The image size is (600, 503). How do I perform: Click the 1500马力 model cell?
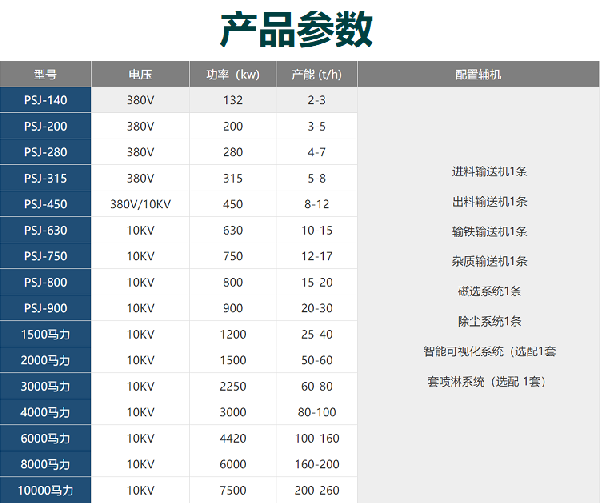pyautogui.click(x=46, y=334)
